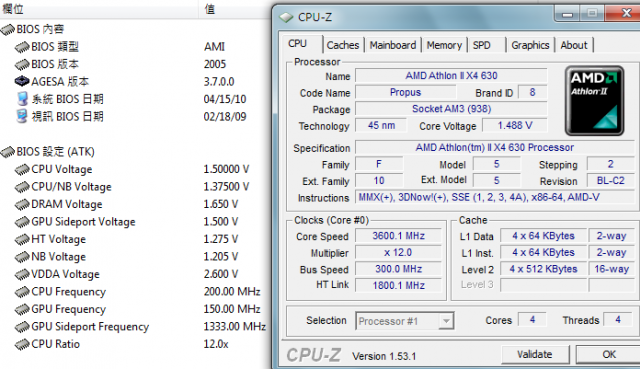This screenshot has height=369, width=640.
Task: Click the 04/15/10 BIOS date value
Action: (225, 99)
